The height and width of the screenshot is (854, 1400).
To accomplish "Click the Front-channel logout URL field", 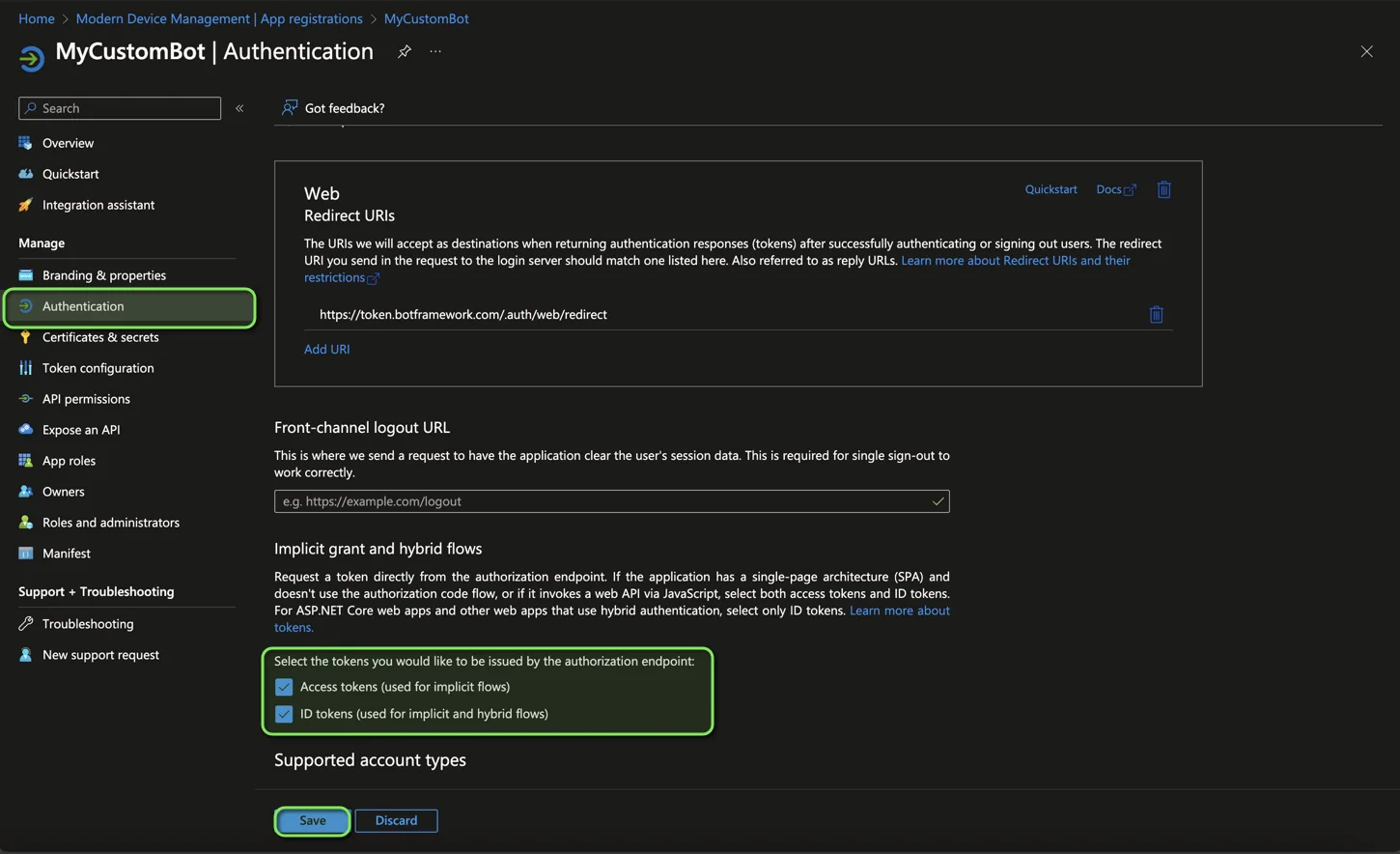I will (611, 501).
